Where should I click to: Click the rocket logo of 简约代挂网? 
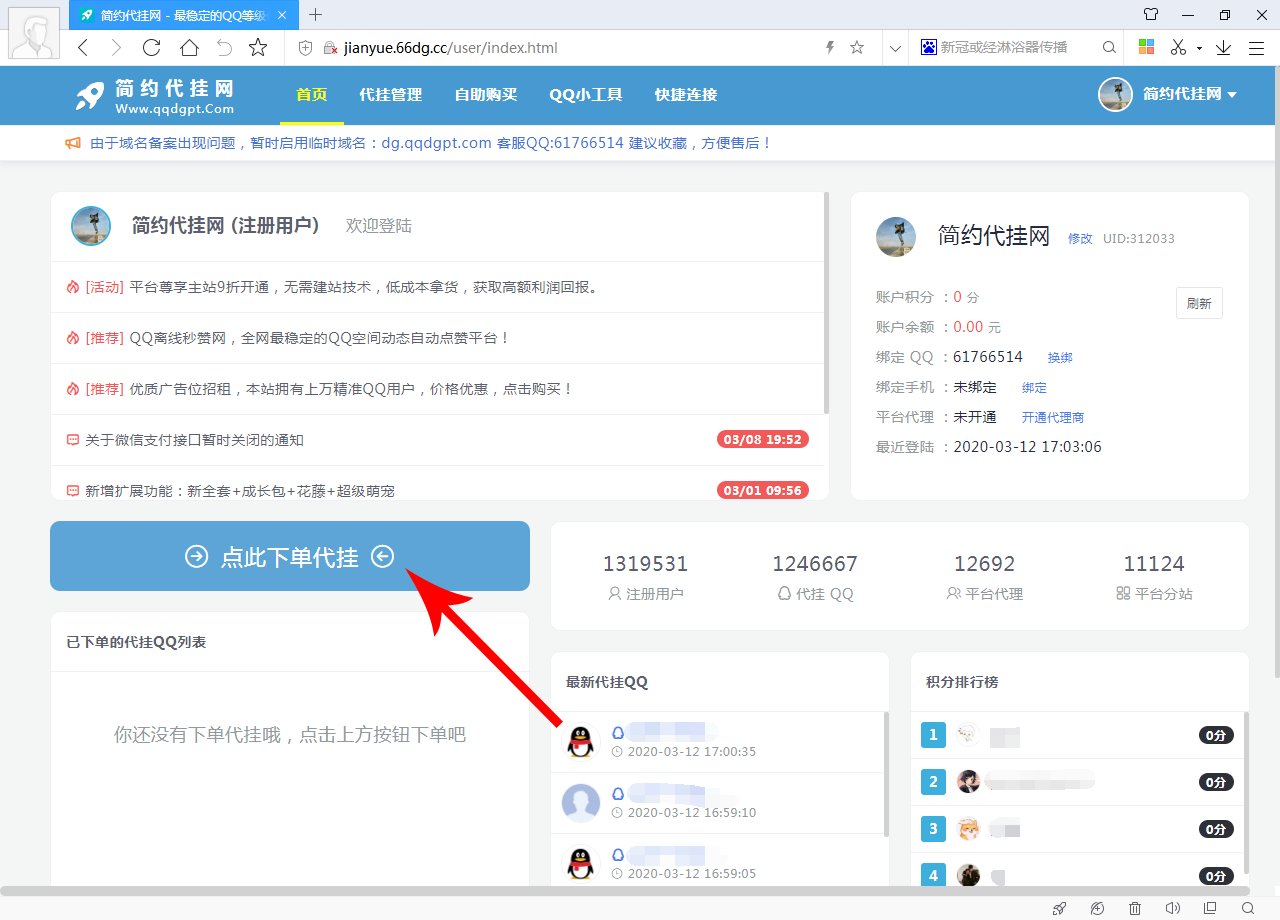tap(90, 95)
